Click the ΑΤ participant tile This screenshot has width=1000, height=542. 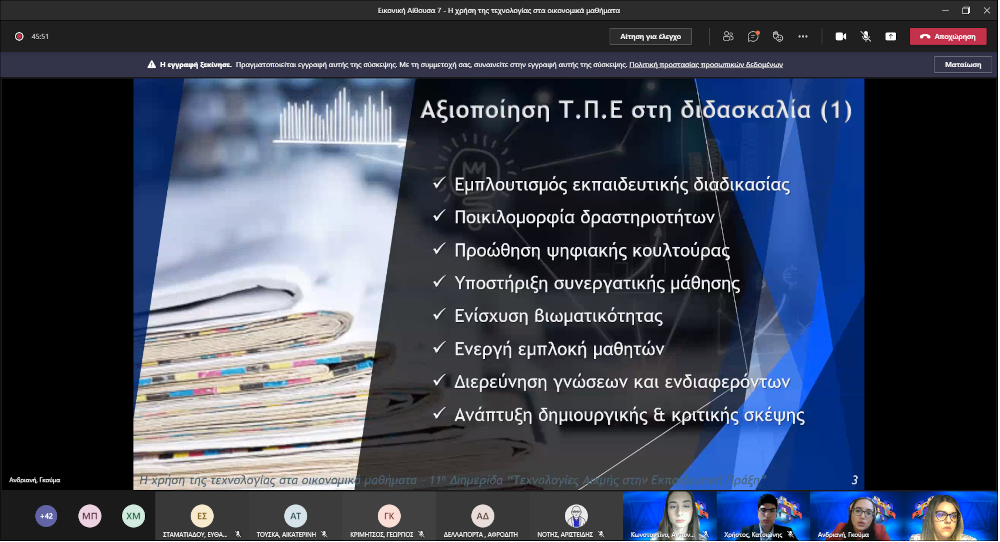295,516
